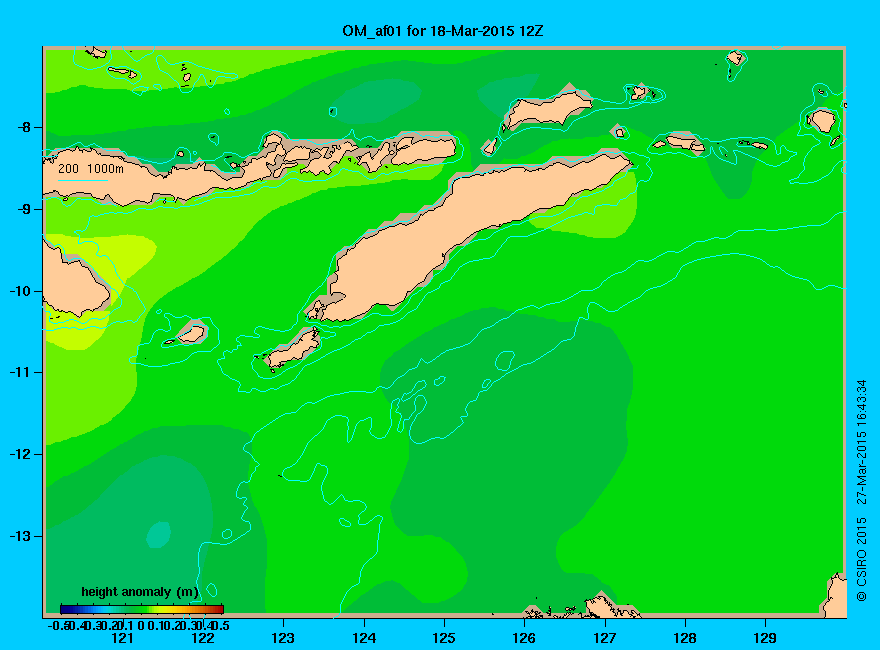
Task: Click the latitude label -12
Action: click(x=20, y=454)
